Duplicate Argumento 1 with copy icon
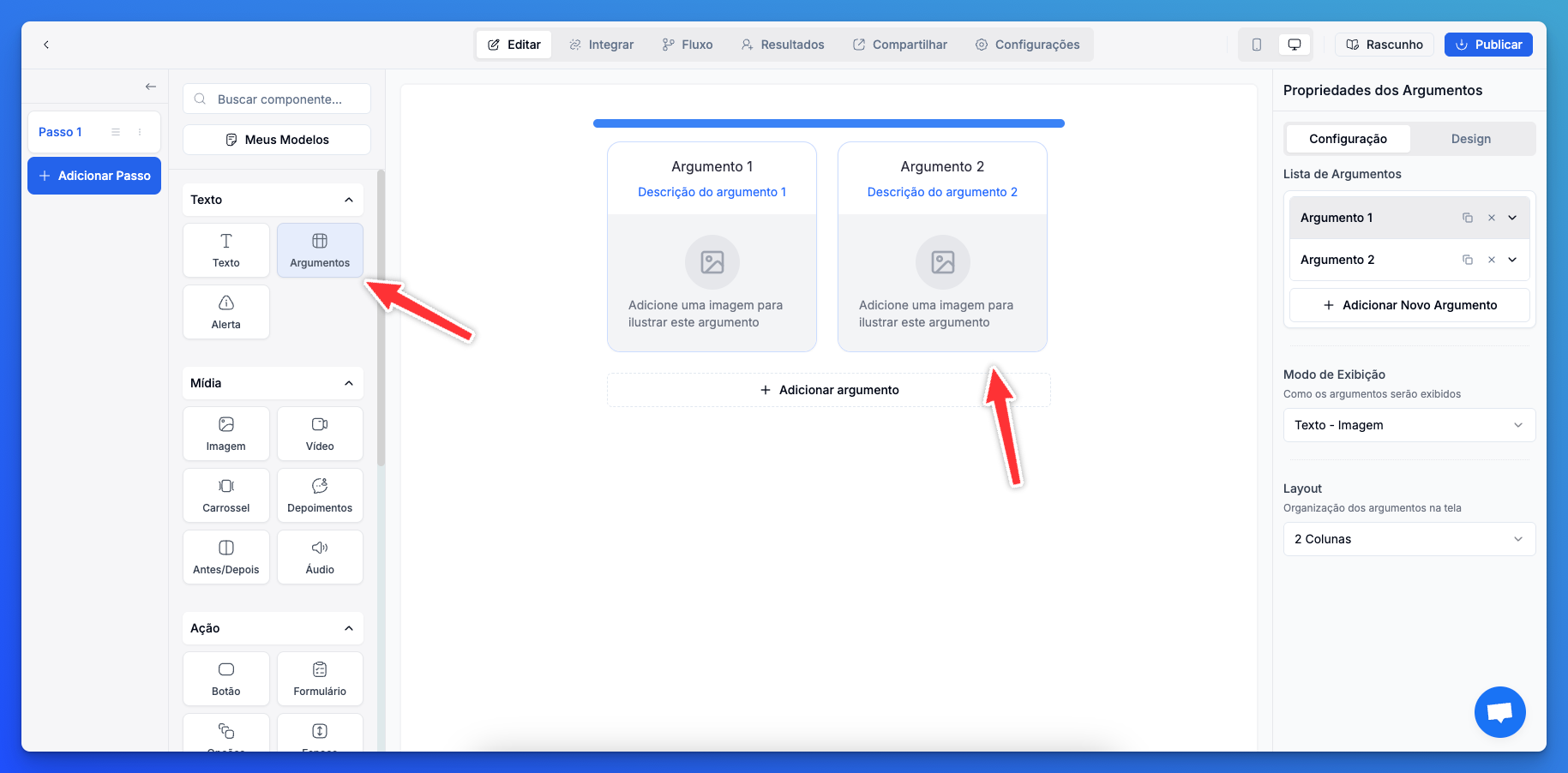1568x773 pixels. click(1467, 218)
